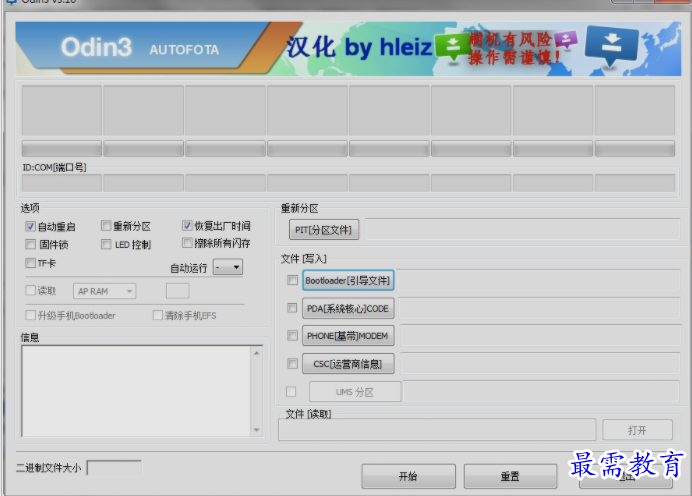Click the first ID:COM port slot

[62, 183]
